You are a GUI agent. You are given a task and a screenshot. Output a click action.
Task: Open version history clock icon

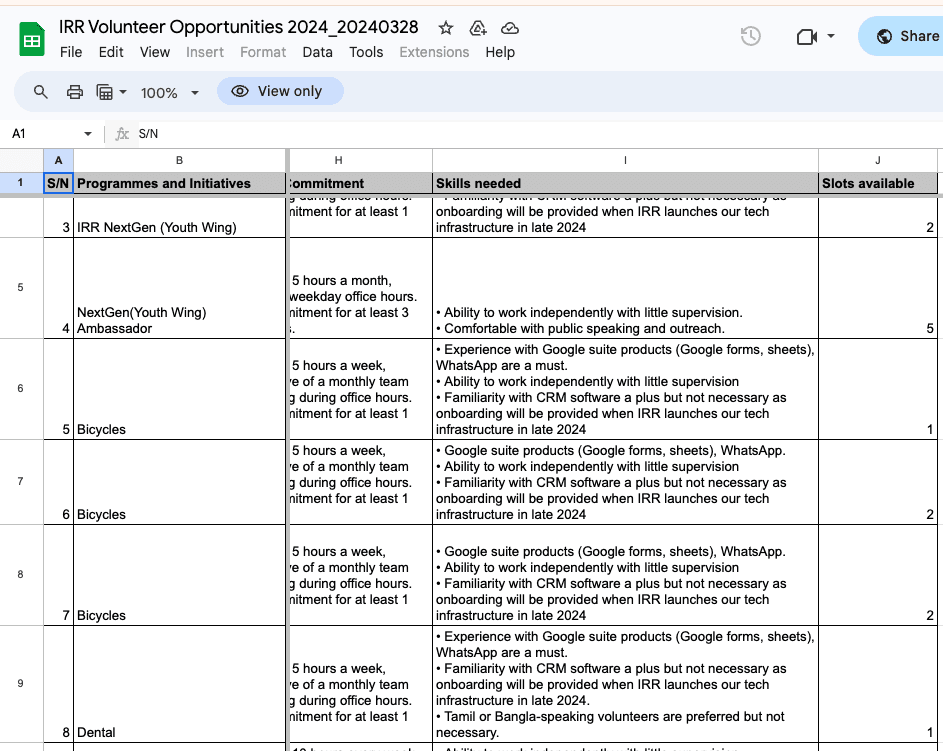point(751,36)
